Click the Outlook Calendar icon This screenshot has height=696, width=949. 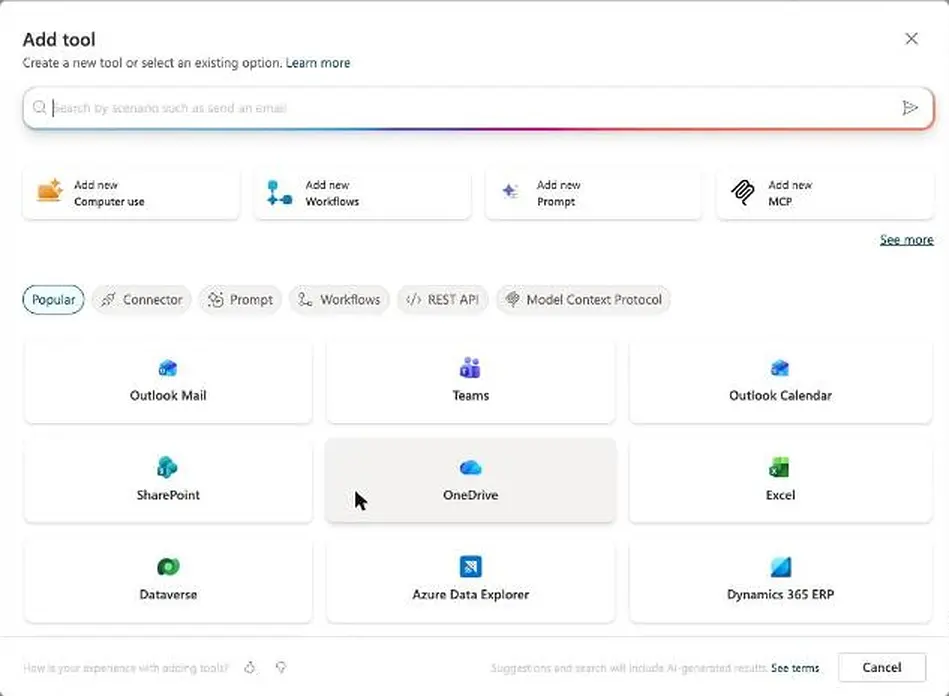point(780,367)
